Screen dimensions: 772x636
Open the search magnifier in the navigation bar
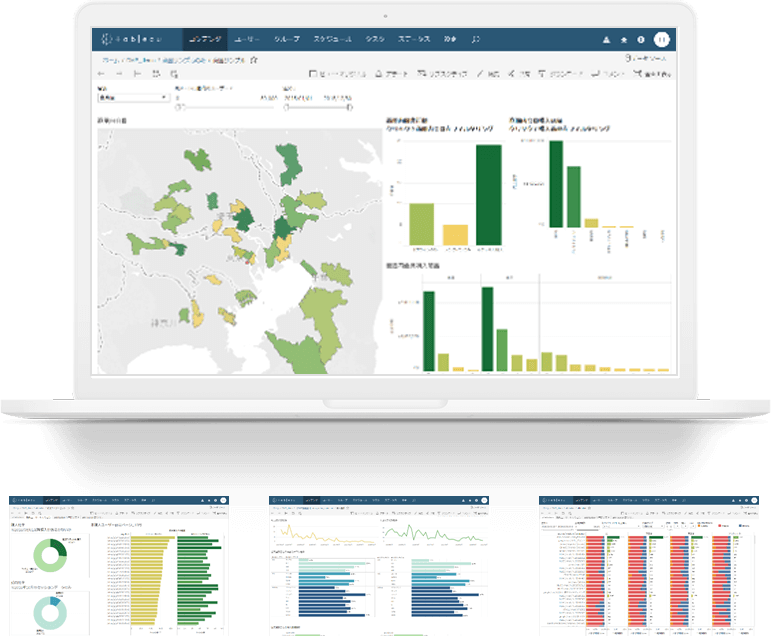click(475, 39)
